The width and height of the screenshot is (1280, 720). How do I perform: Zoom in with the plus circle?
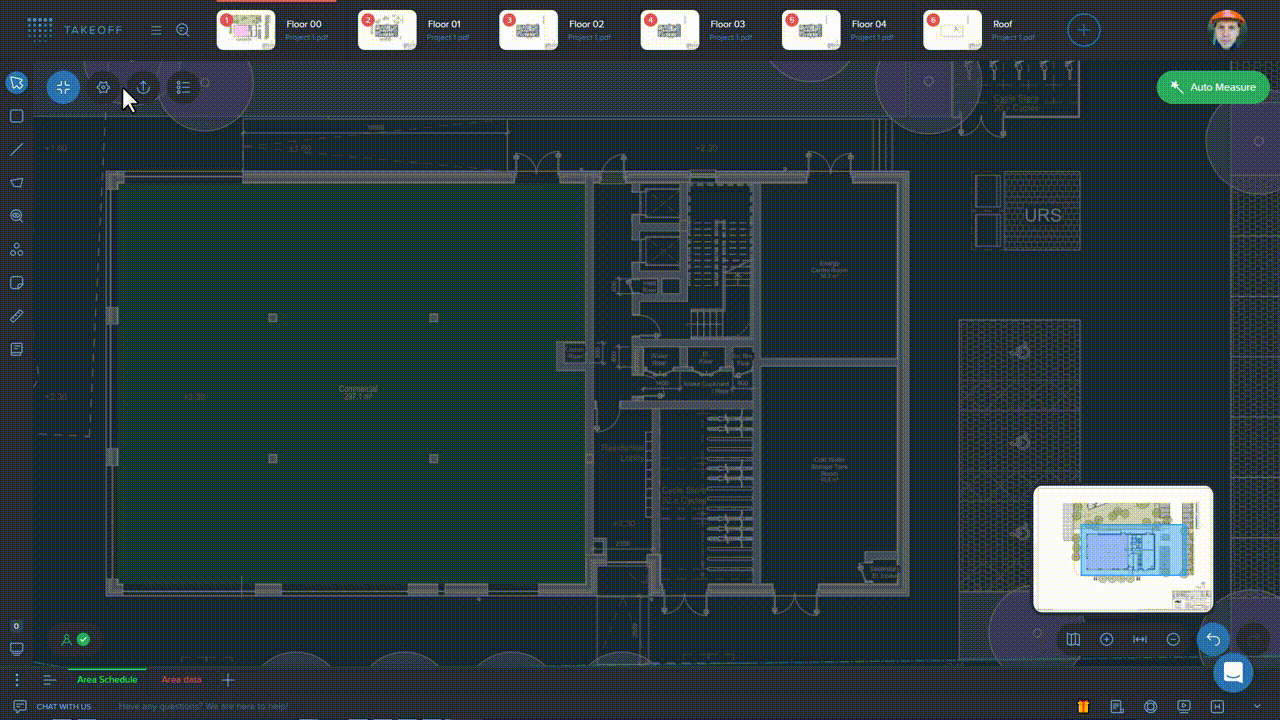click(1106, 639)
